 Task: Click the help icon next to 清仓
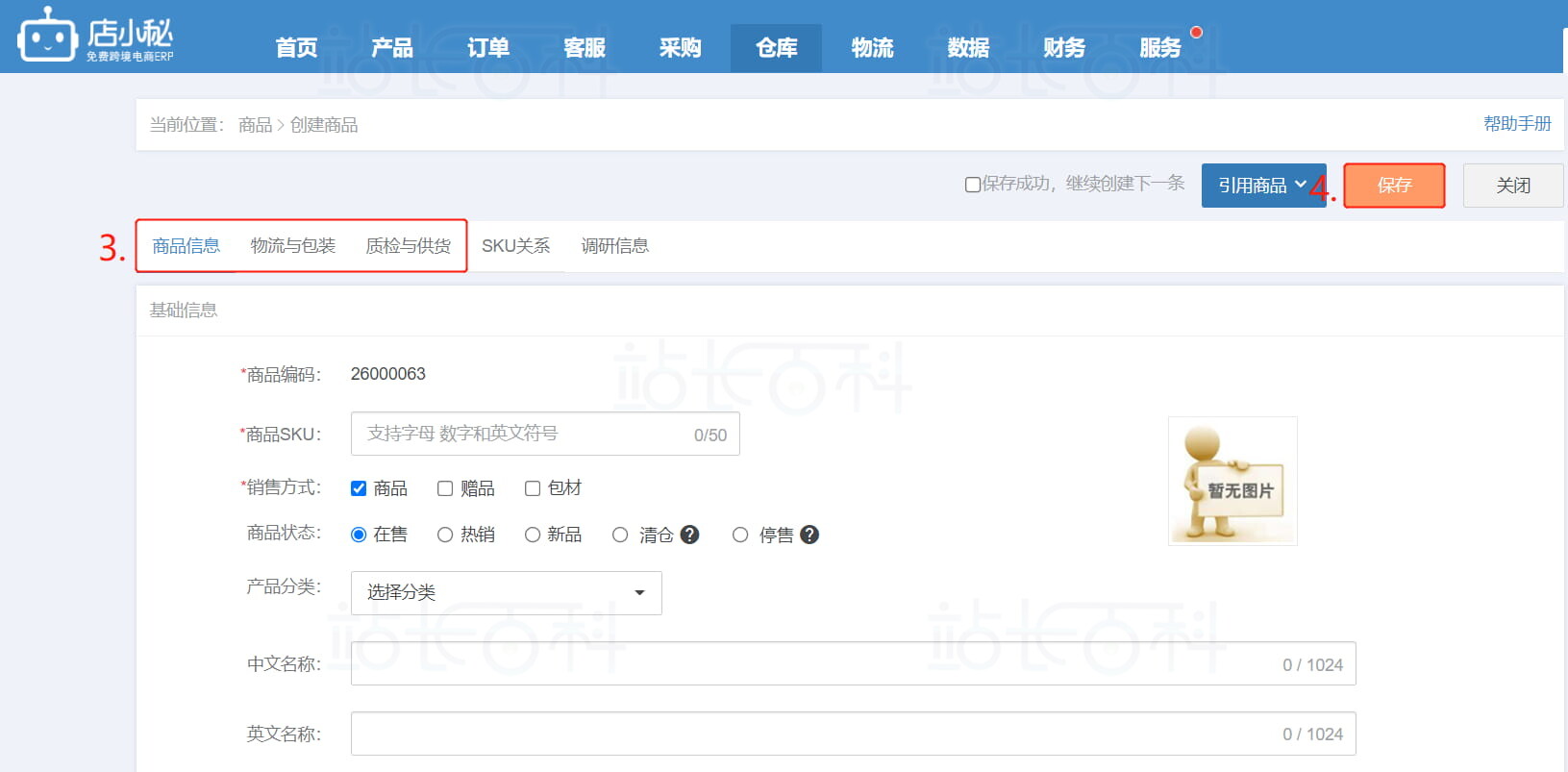(689, 535)
